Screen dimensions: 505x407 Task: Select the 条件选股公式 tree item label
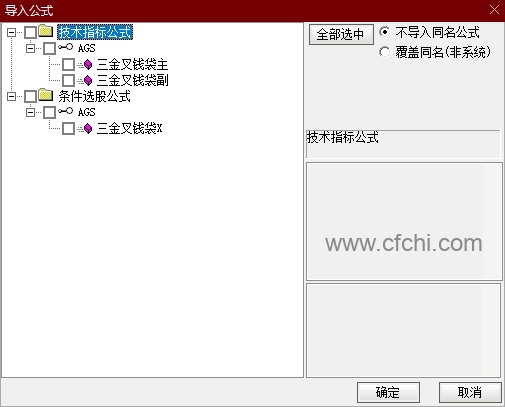[x=94, y=96]
